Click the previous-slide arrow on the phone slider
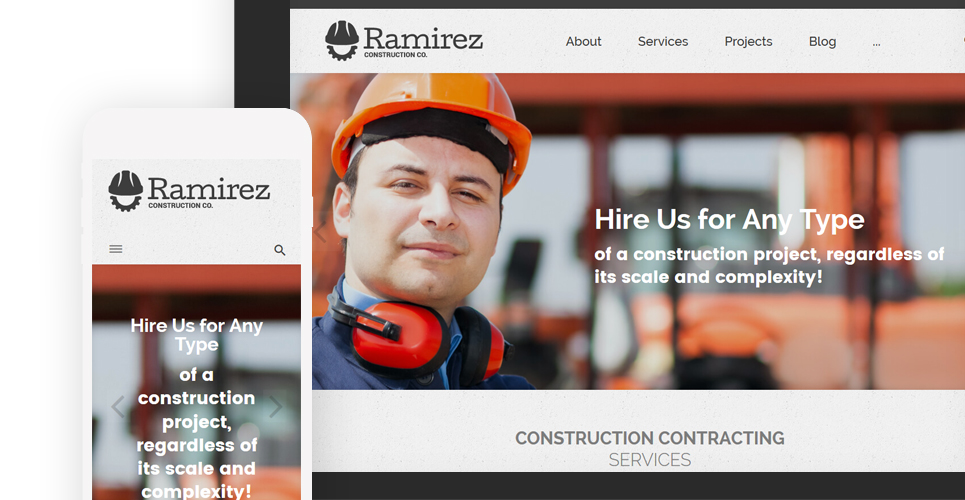 [118, 406]
